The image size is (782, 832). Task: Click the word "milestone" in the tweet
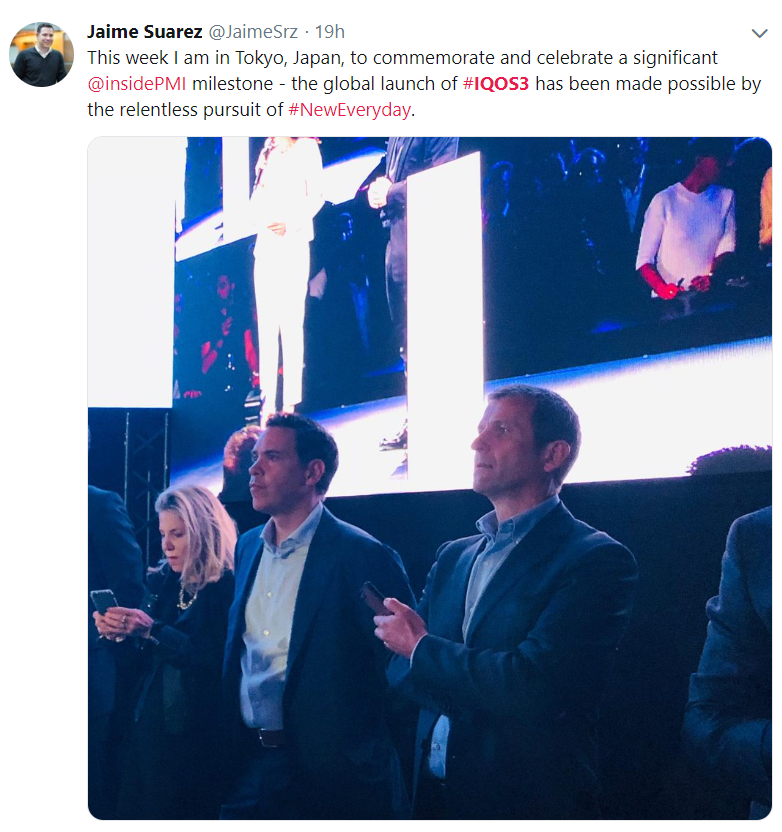(232, 84)
